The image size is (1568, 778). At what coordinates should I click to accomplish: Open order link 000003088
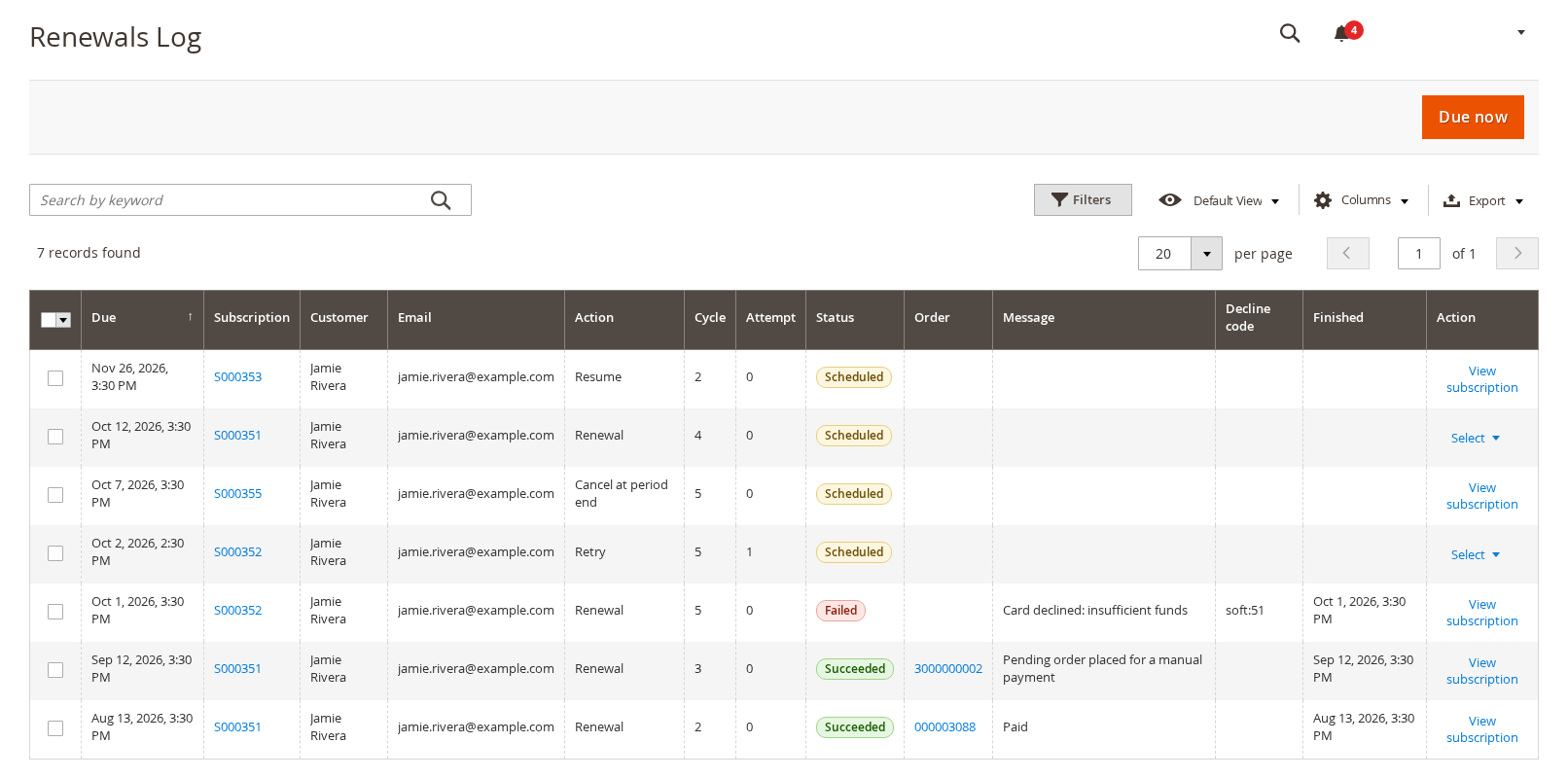(x=944, y=727)
